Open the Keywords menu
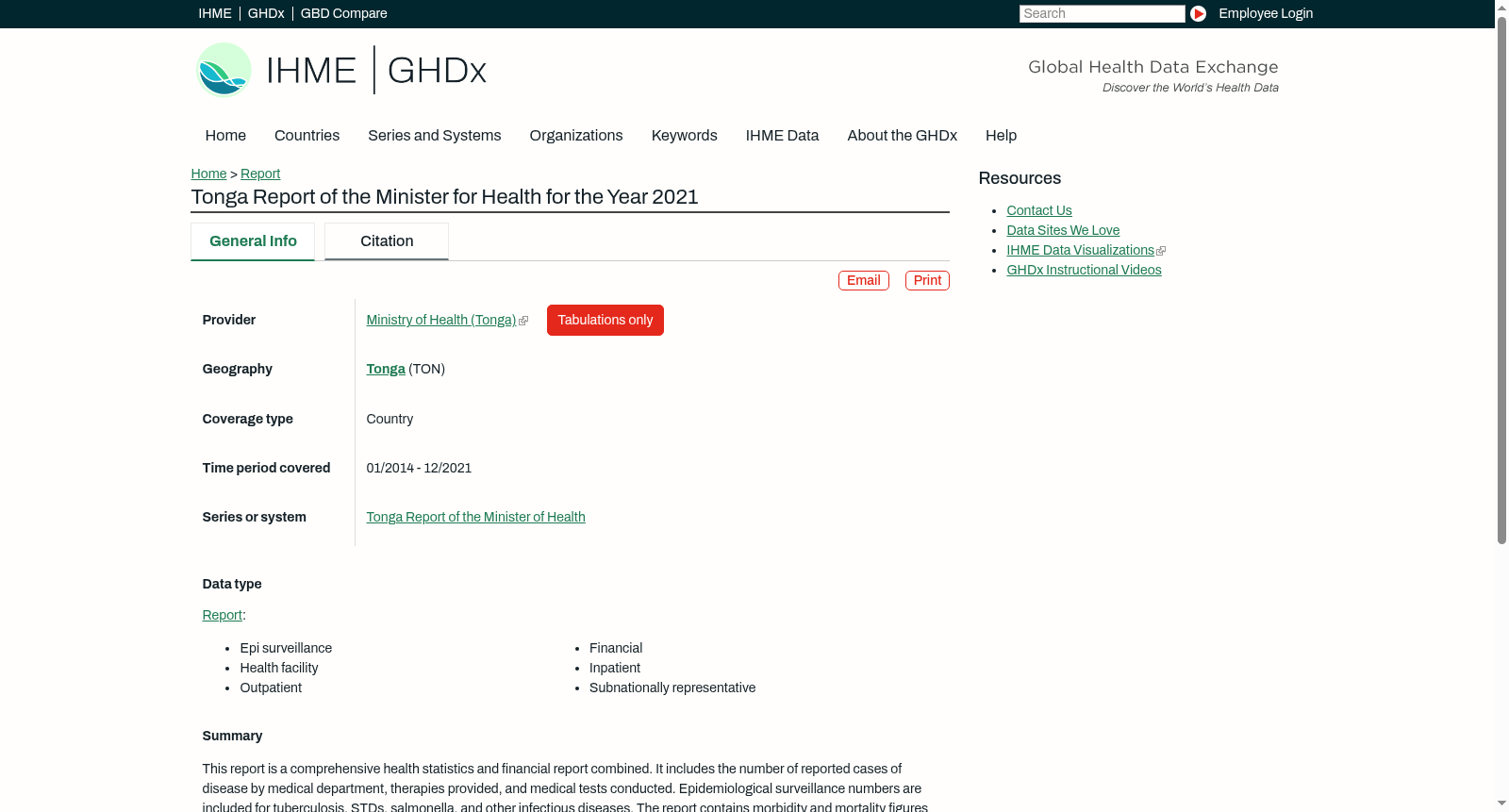The height and width of the screenshot is (812, 1509). click(685, 136)
